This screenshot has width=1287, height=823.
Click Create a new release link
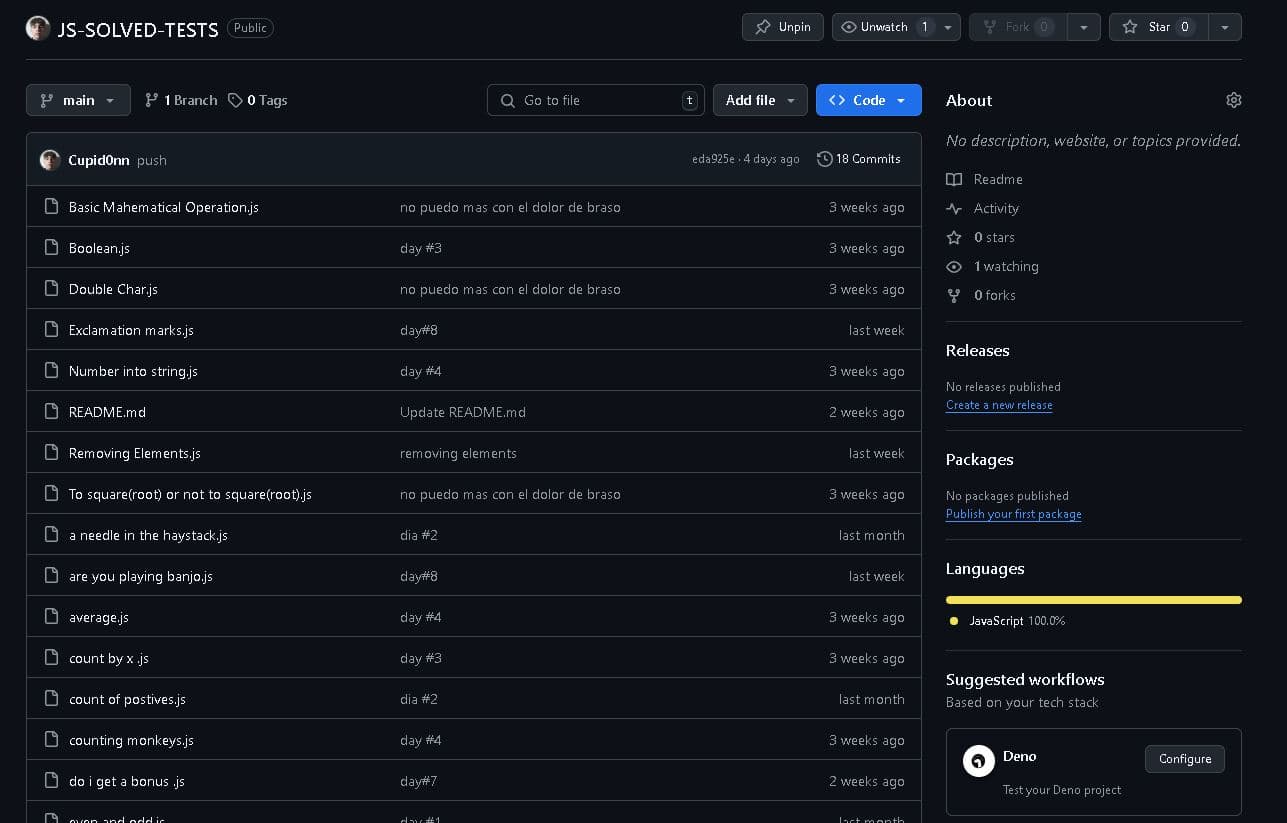[999, 405]
